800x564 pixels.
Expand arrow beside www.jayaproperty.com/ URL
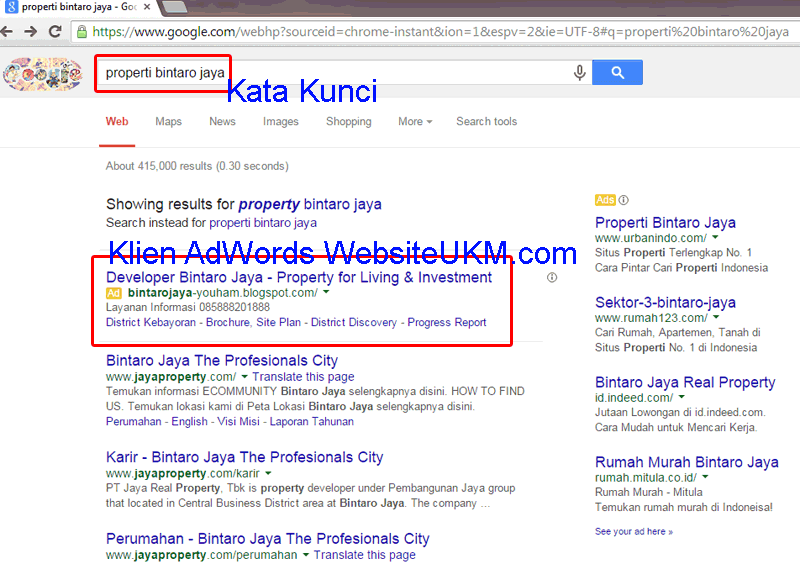[x=244, y=377]
